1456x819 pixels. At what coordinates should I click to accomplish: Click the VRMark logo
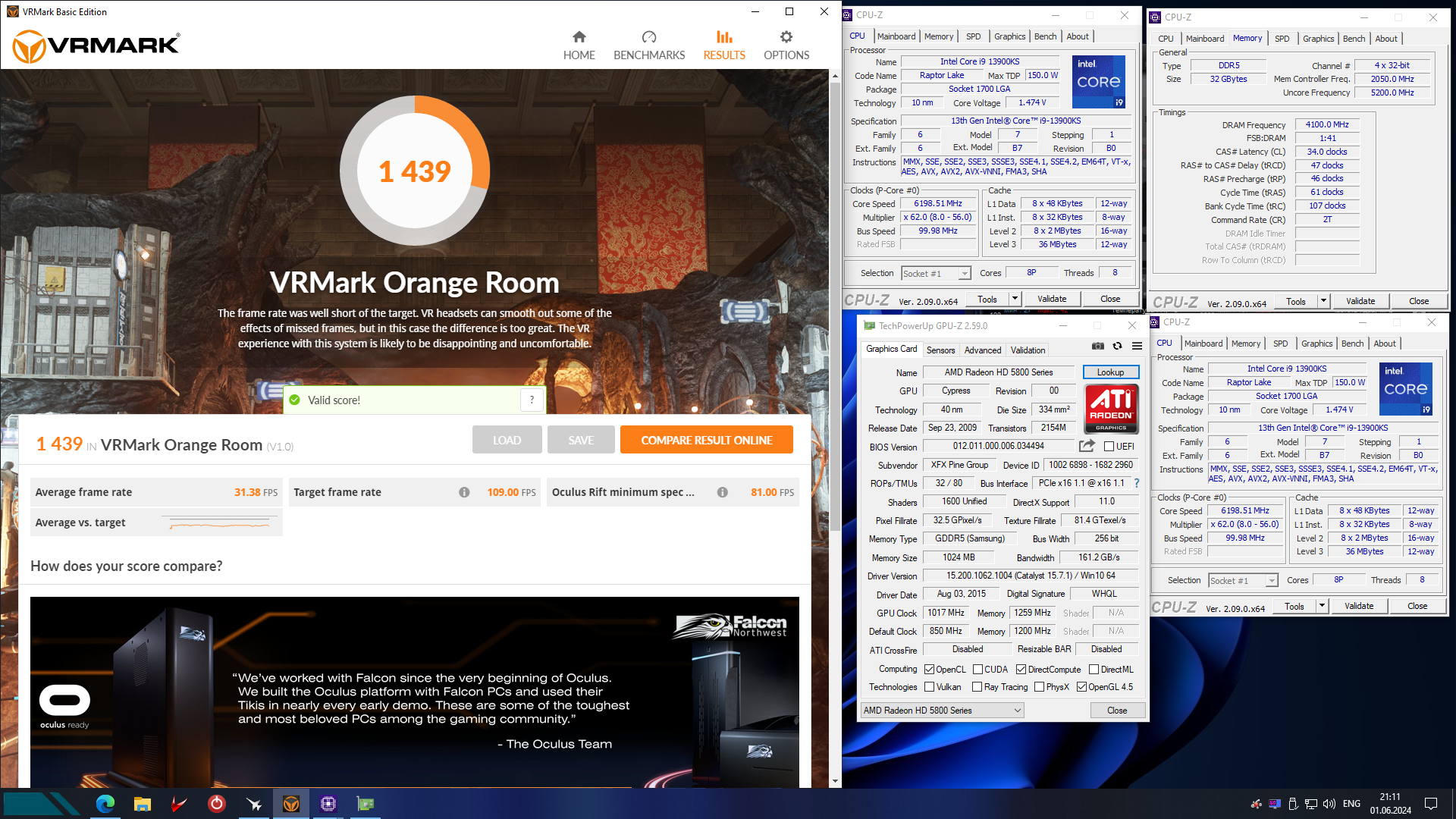pos(96,45)
